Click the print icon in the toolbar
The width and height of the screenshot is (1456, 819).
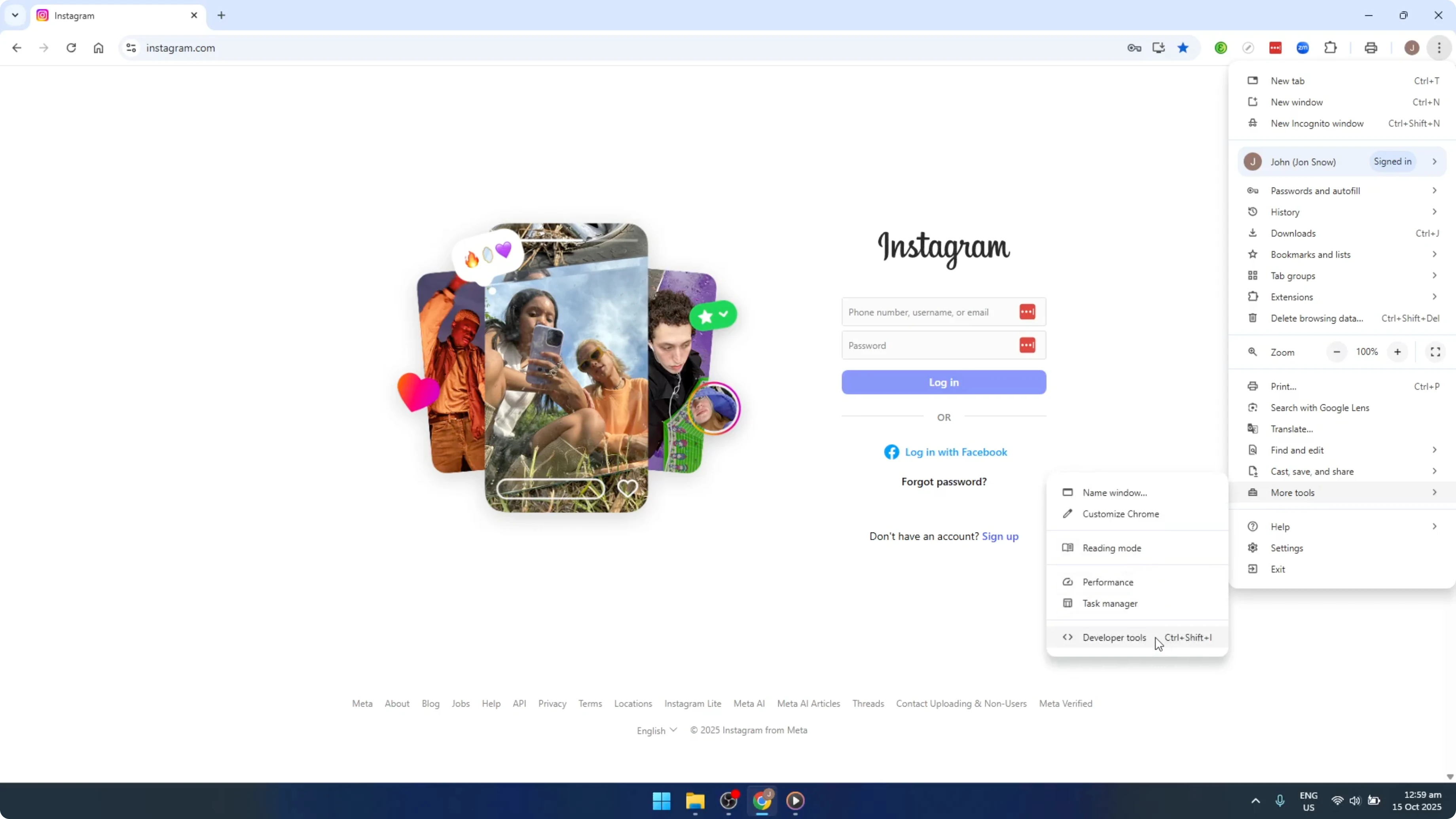click(x=1371, y=48)
